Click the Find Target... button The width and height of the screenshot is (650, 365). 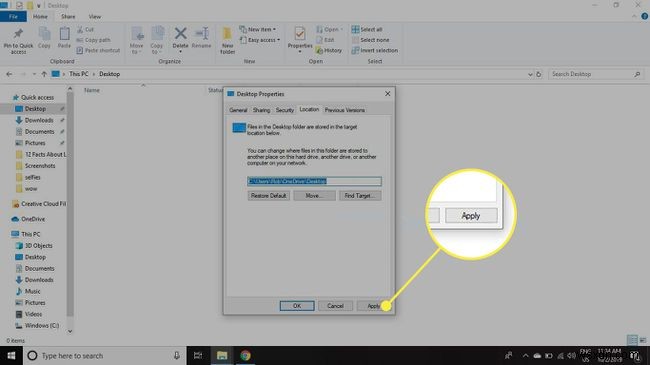[360, 196]
